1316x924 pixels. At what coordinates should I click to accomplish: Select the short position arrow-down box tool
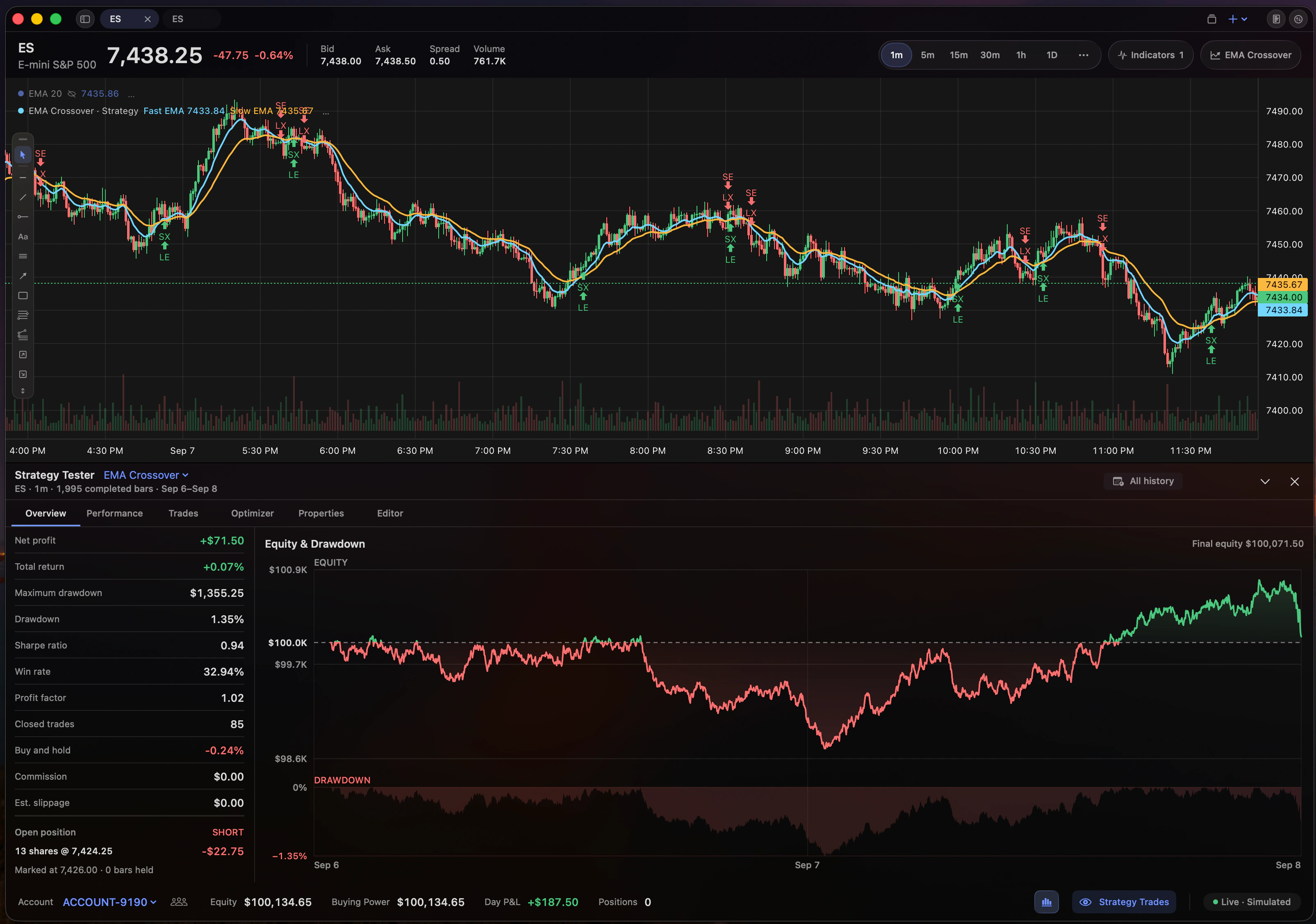coord(23,374)
